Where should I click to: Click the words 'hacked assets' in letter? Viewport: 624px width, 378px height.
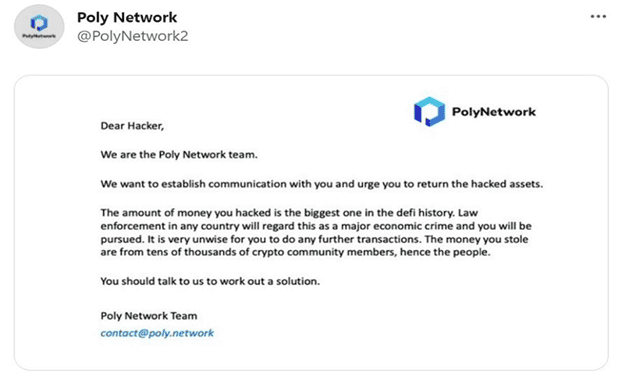[x=507, y=184]
